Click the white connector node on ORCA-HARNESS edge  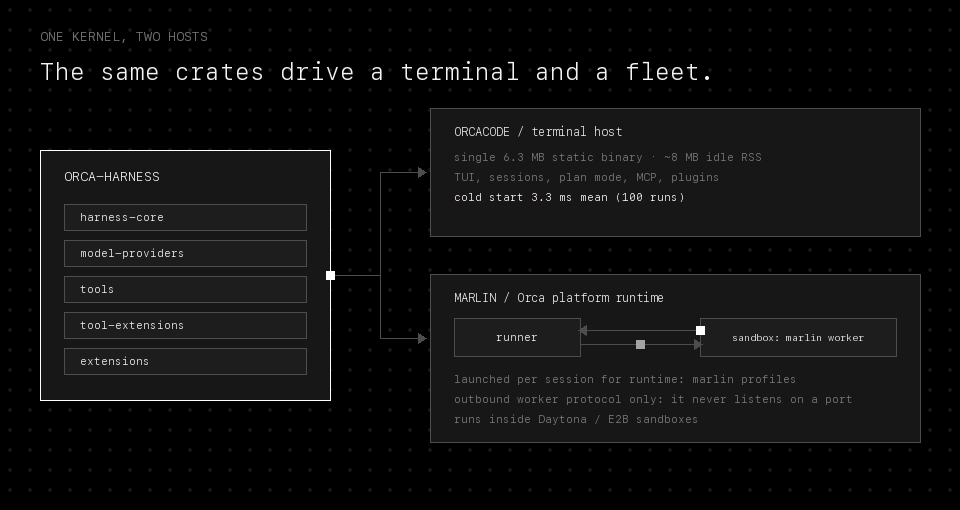[331, 276]
